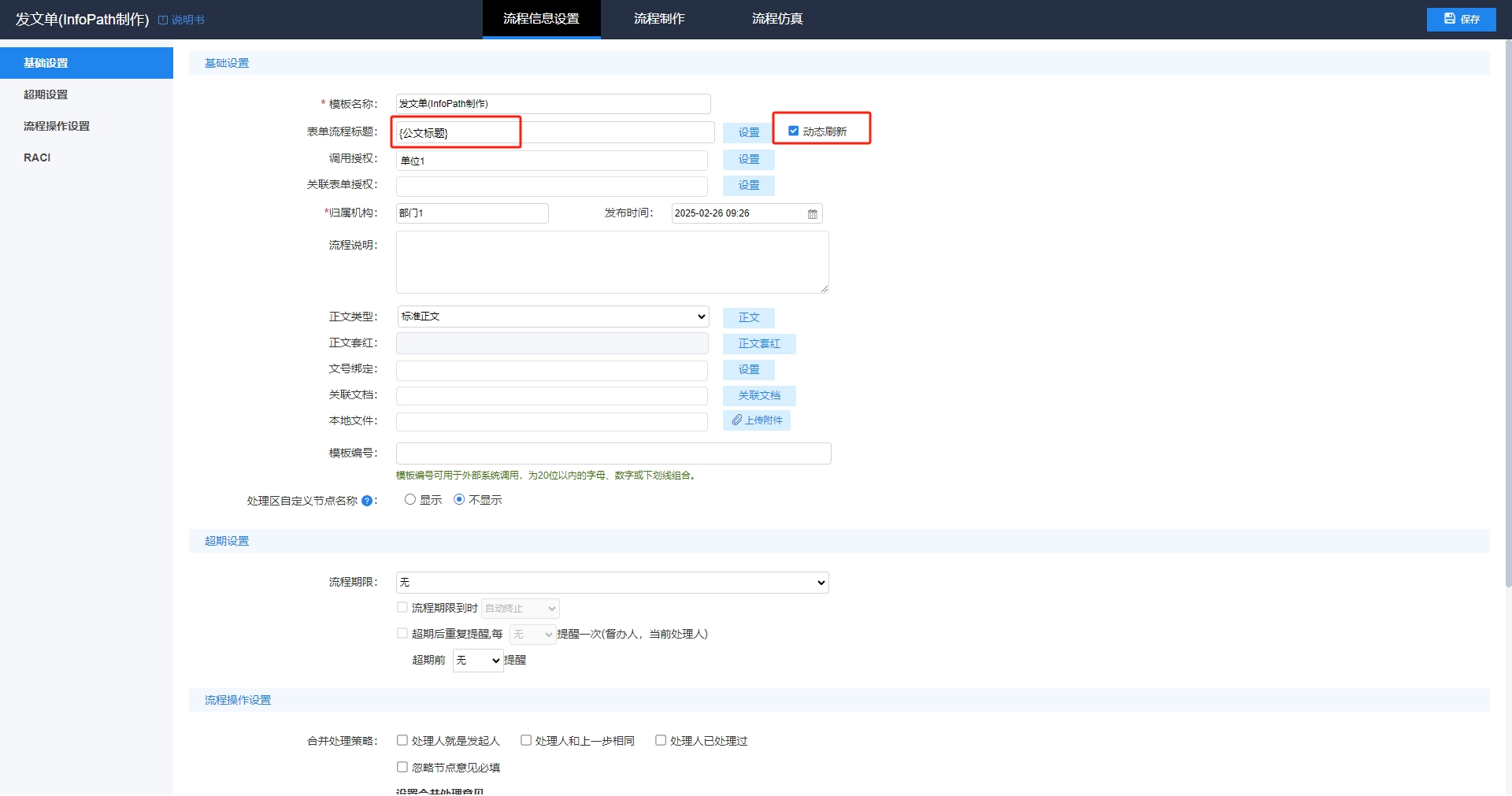Switch to the 流程制作 tab

click(x=659, y=19)
